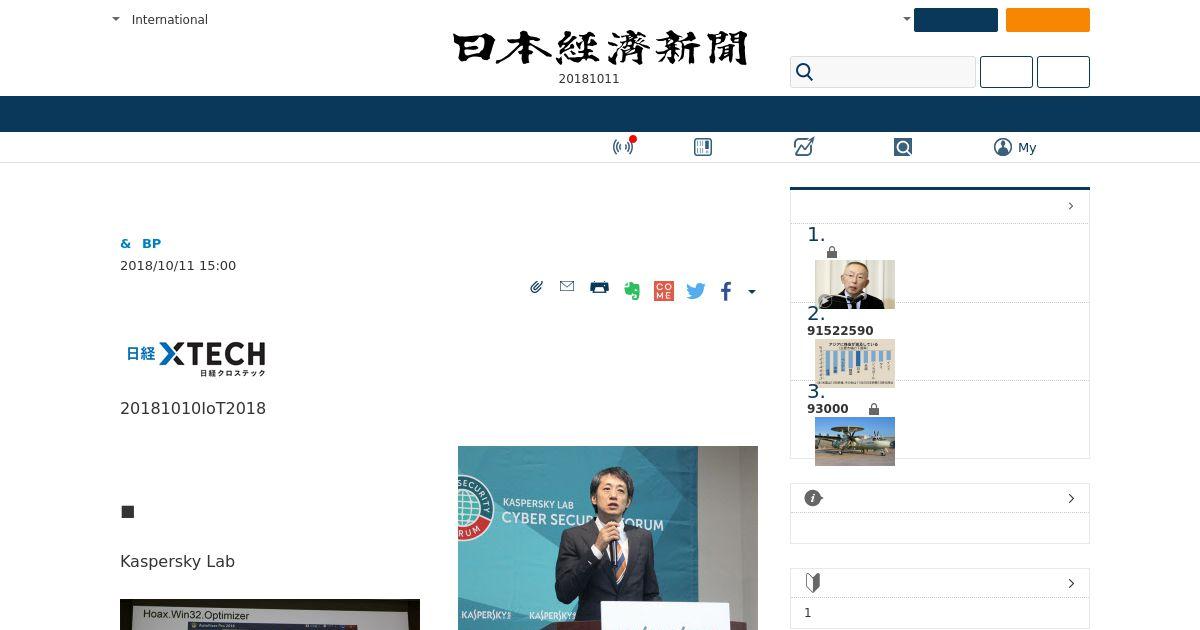Click the info icon in the sidebar panel
The height and width of the screenshot is (630, 1200).
(x=813, y=498)
